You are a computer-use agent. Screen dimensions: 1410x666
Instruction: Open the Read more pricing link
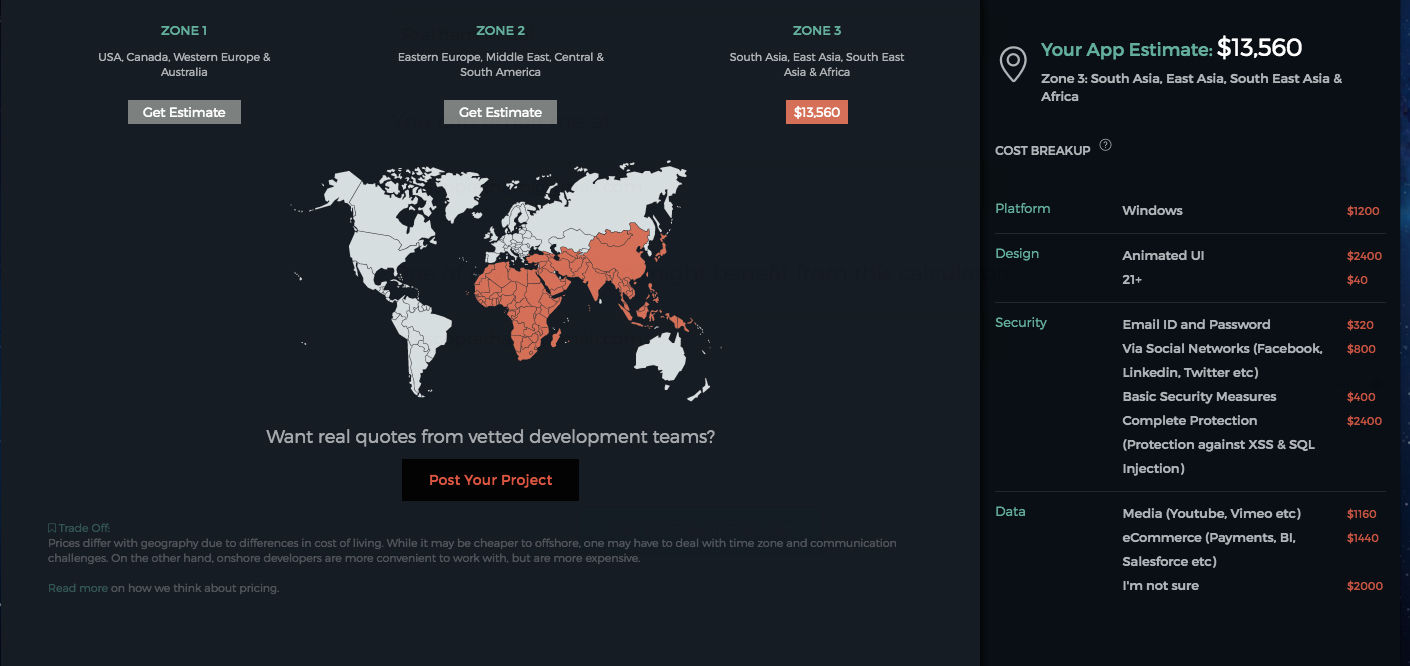78,588
